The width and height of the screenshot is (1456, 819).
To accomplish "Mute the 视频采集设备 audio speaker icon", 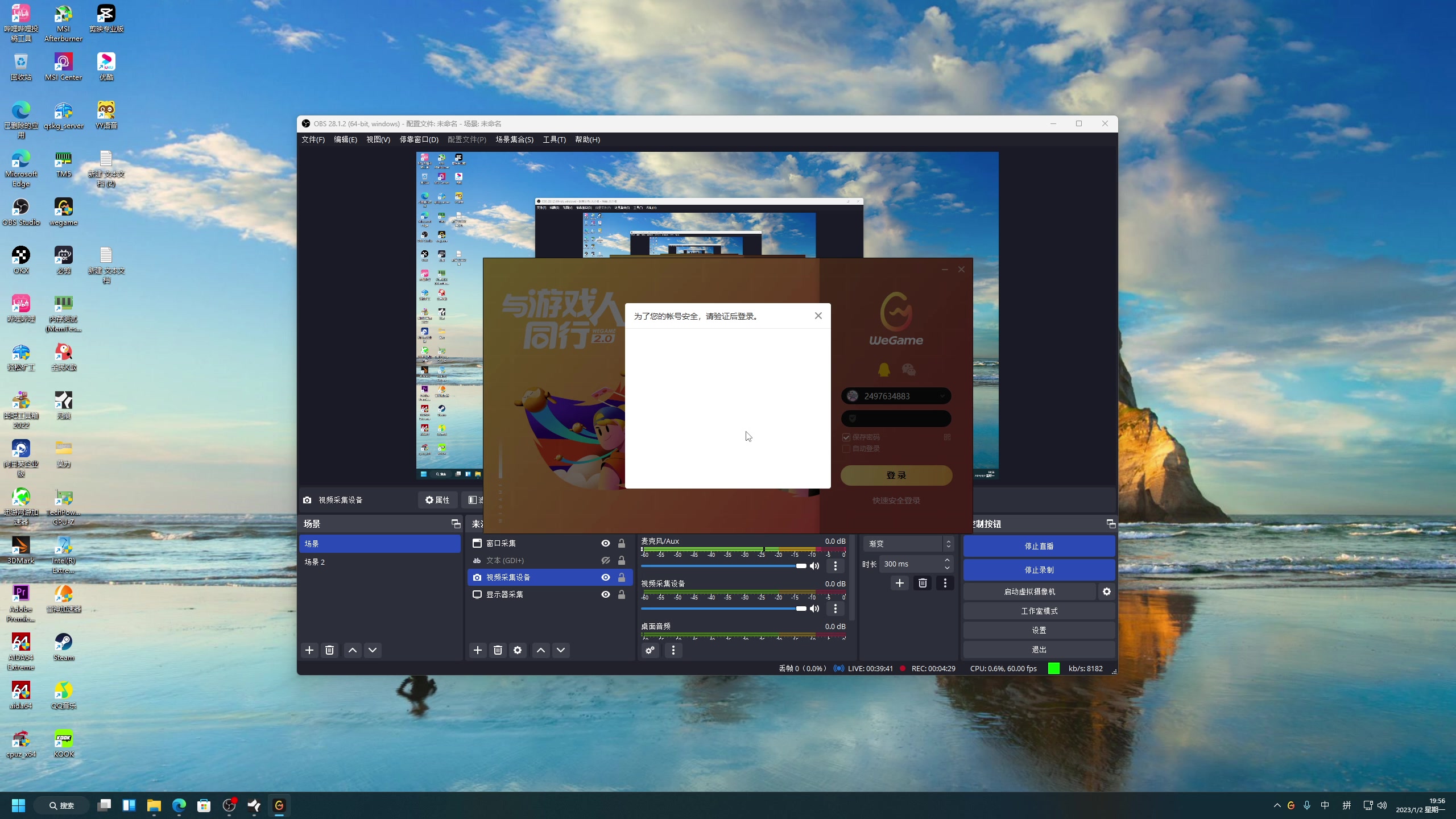I will tap(814, 609).
